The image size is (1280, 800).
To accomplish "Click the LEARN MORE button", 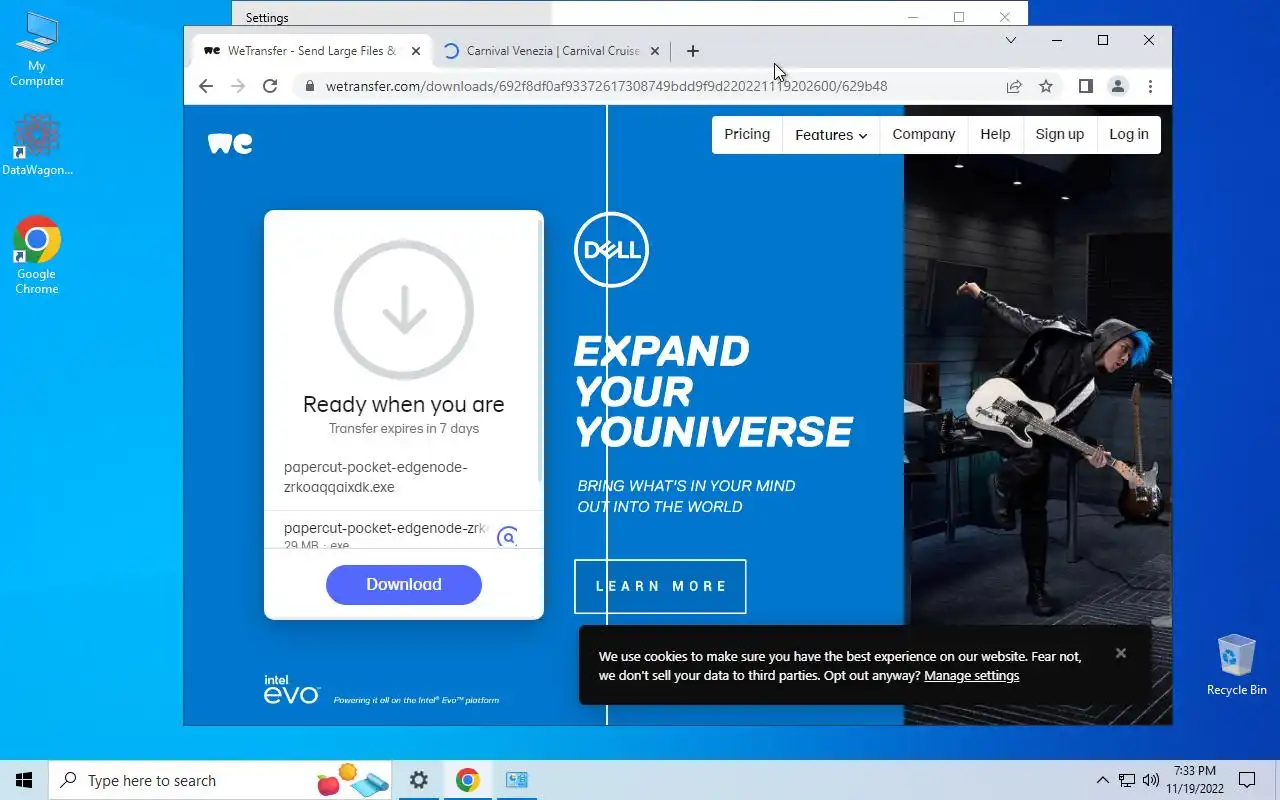I will 660,586.
